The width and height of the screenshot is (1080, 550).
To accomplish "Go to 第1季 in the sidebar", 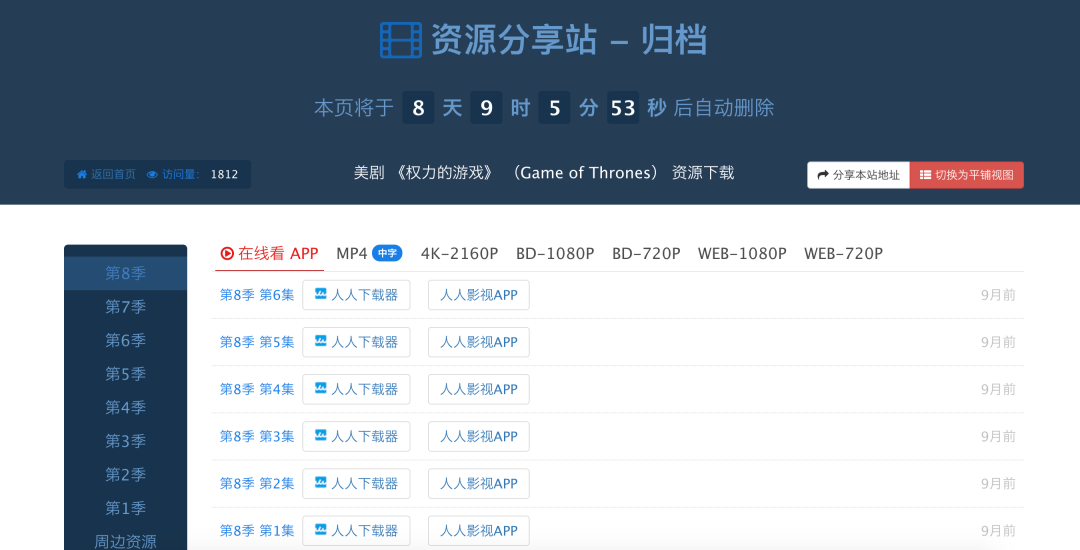I will 125,508.
